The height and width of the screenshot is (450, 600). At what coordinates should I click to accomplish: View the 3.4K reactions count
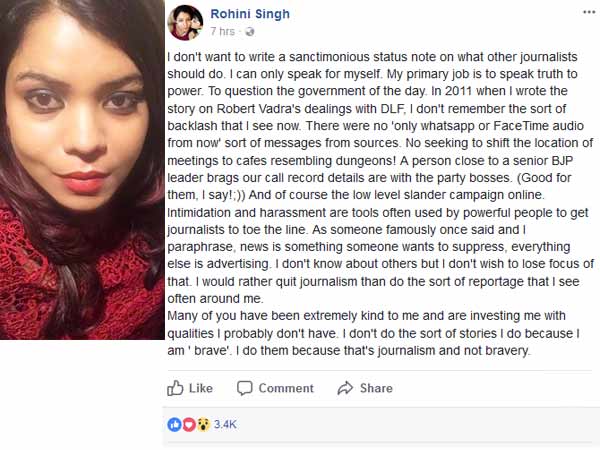tap(225, 424)
